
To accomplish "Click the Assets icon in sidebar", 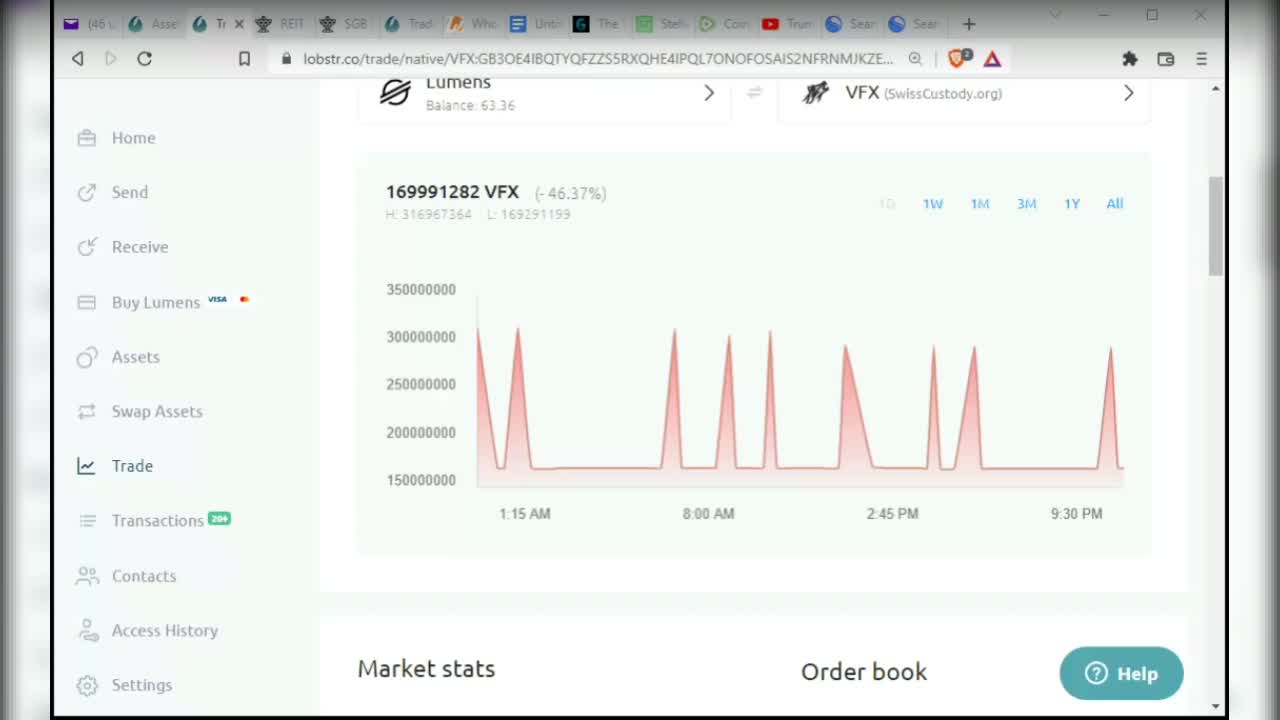I will click(x=87, y=357).
